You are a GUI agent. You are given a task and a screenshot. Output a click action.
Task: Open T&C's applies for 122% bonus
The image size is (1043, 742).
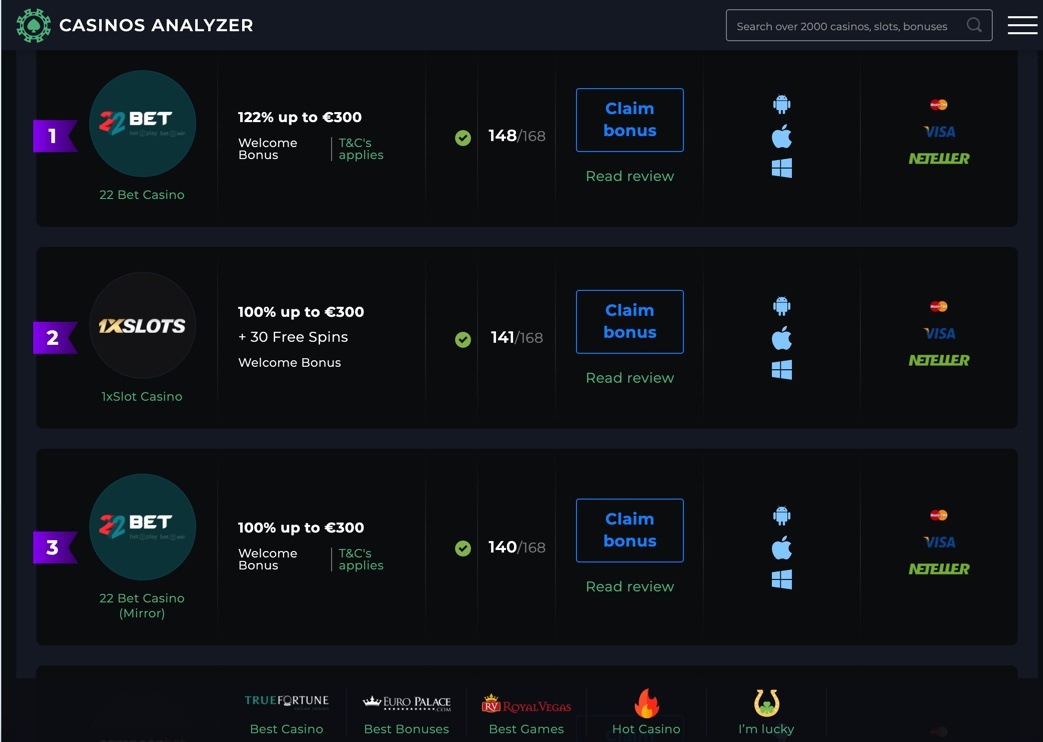coord(361,149)
